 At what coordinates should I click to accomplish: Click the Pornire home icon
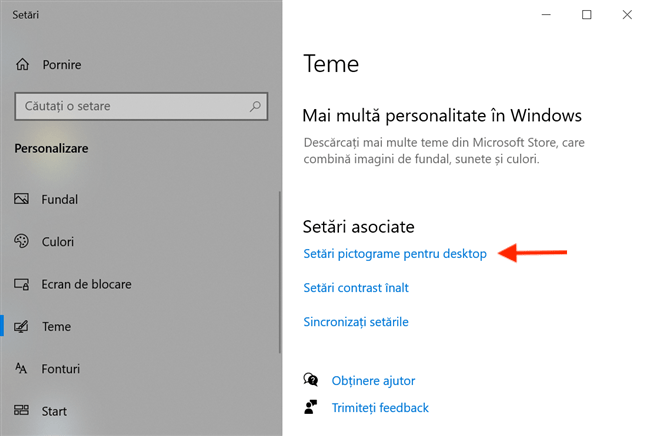tap(23, 64)
